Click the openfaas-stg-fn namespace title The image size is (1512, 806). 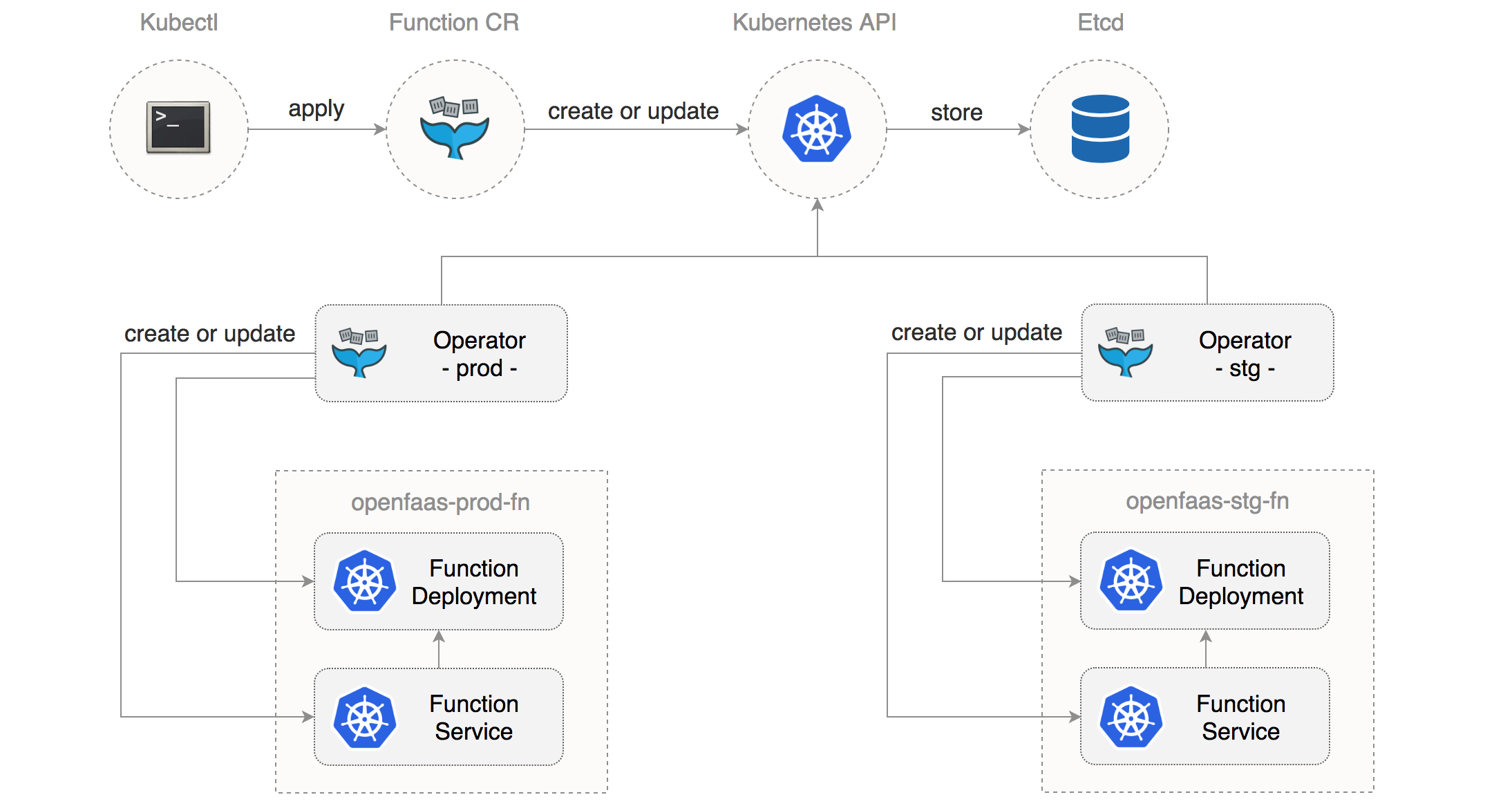click(1207, 501)
